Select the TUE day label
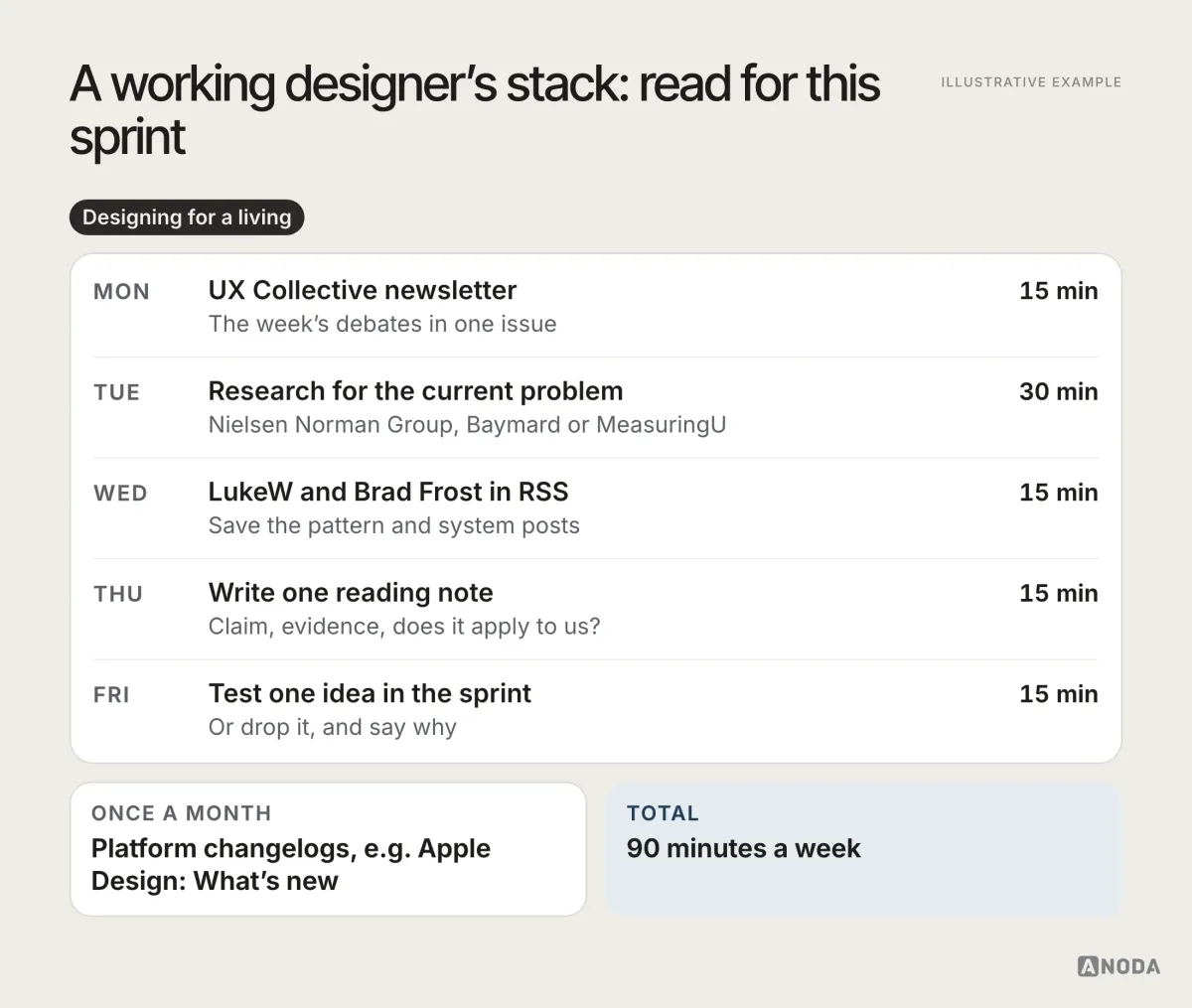 [117, 392]
